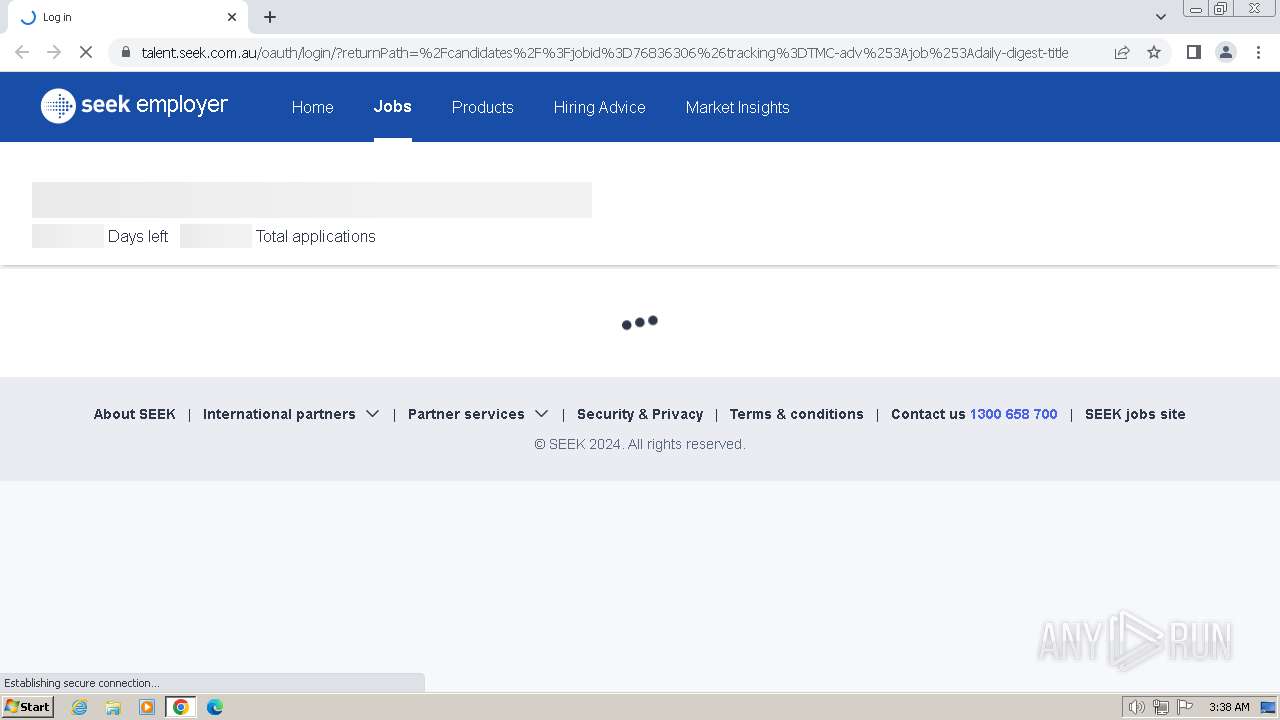This screenshot has height=720, width=1280.
Task: Open Internet Explorer from taskbar
Action: pyautogui.click(x=80, y=707)
